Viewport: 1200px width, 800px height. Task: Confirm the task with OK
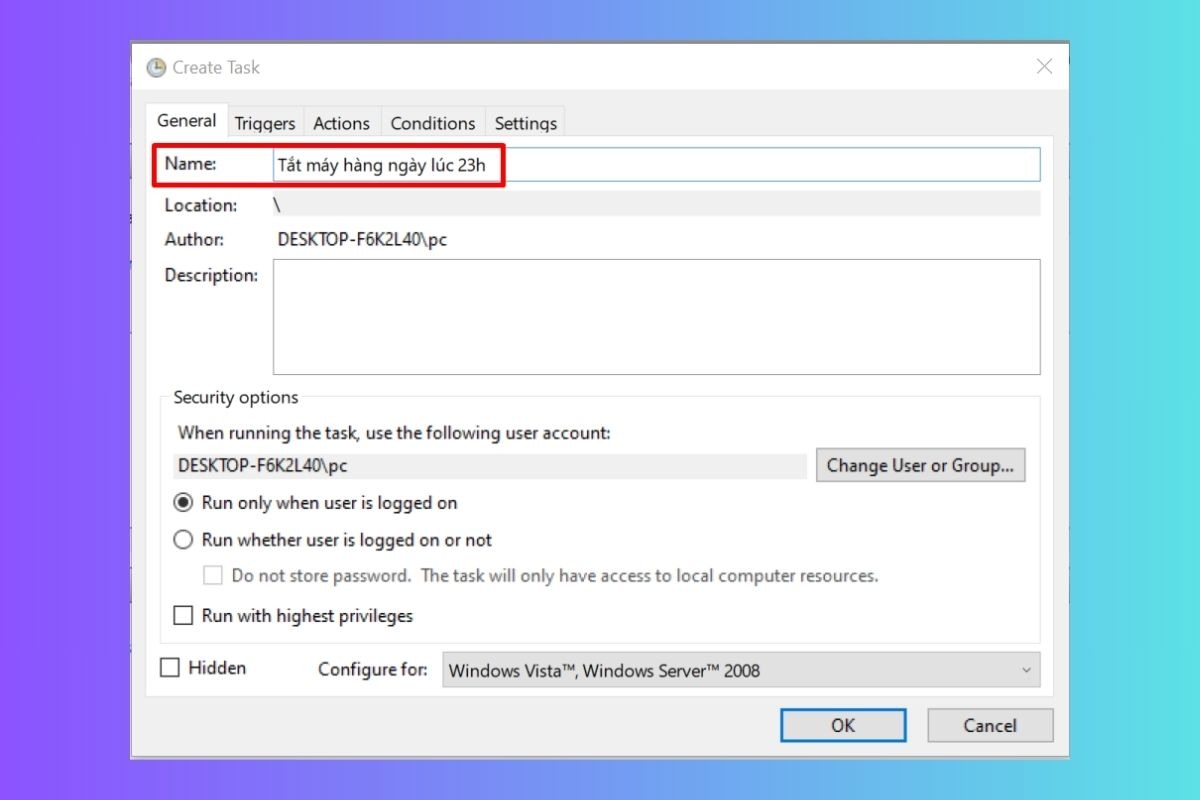pyautogui.click(x=843, y=725)
